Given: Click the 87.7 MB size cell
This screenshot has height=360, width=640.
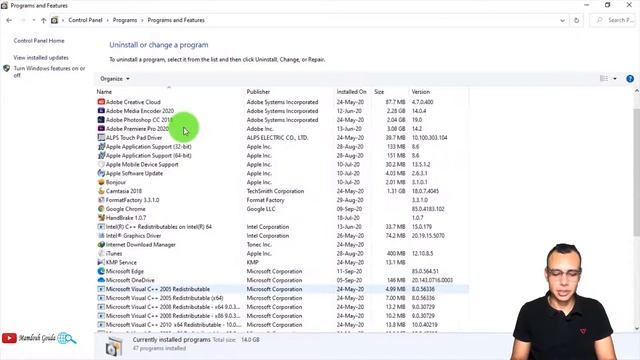Looking at the screenshot, I should pos(395,102).
